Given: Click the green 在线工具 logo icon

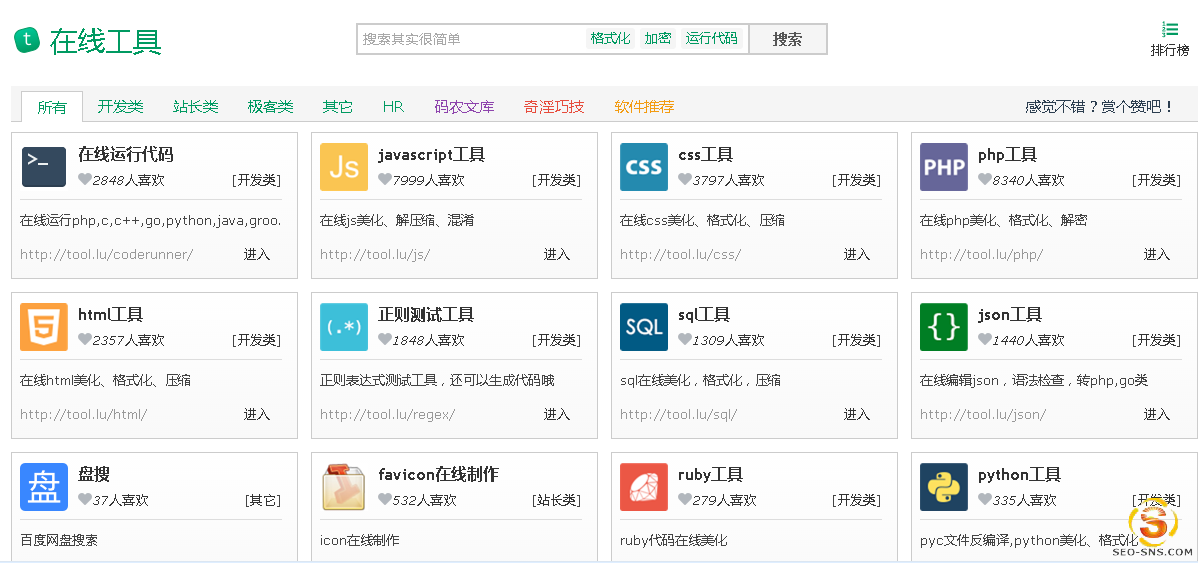Looking at the screenshot, I should pyautogui.click(x=27, y=40).
